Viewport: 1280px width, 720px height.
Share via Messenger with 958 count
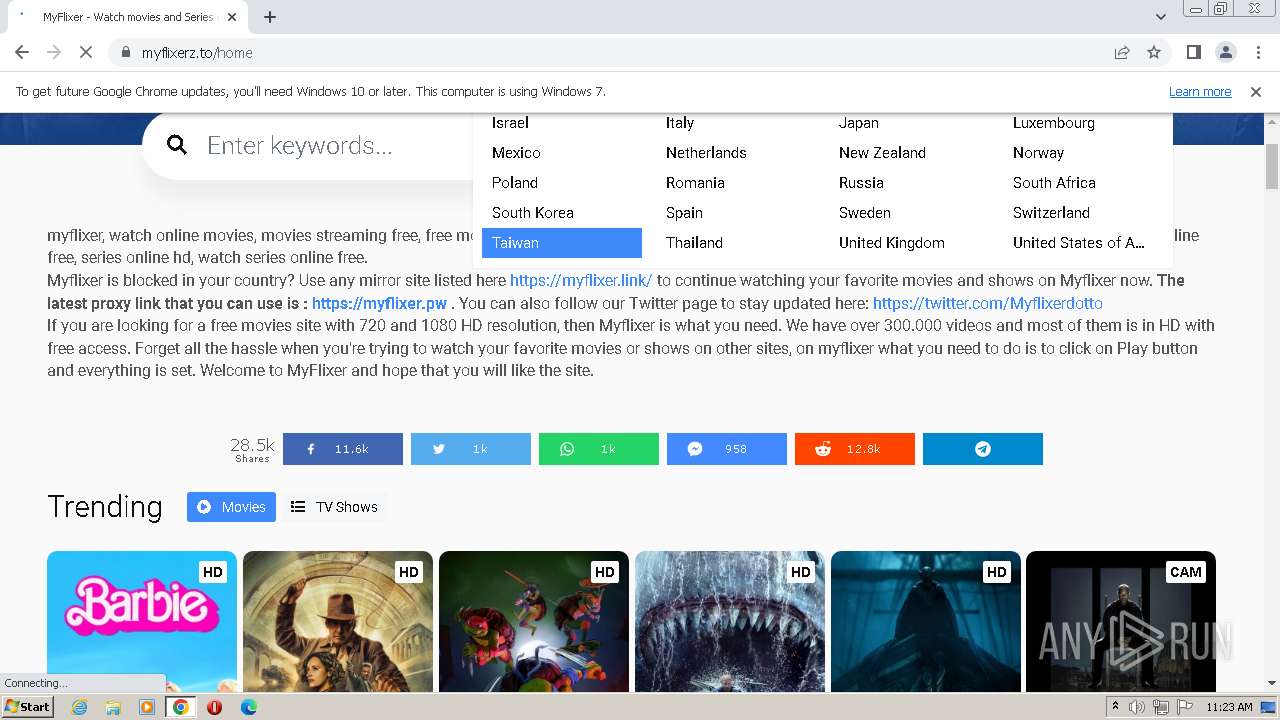pyautogui.click(x=727, y=449)
